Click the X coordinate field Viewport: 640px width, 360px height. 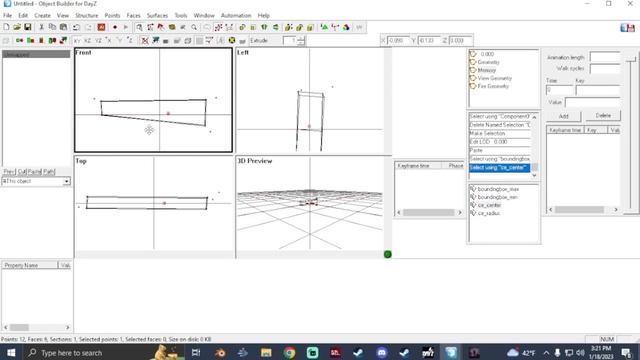[398, 40]
